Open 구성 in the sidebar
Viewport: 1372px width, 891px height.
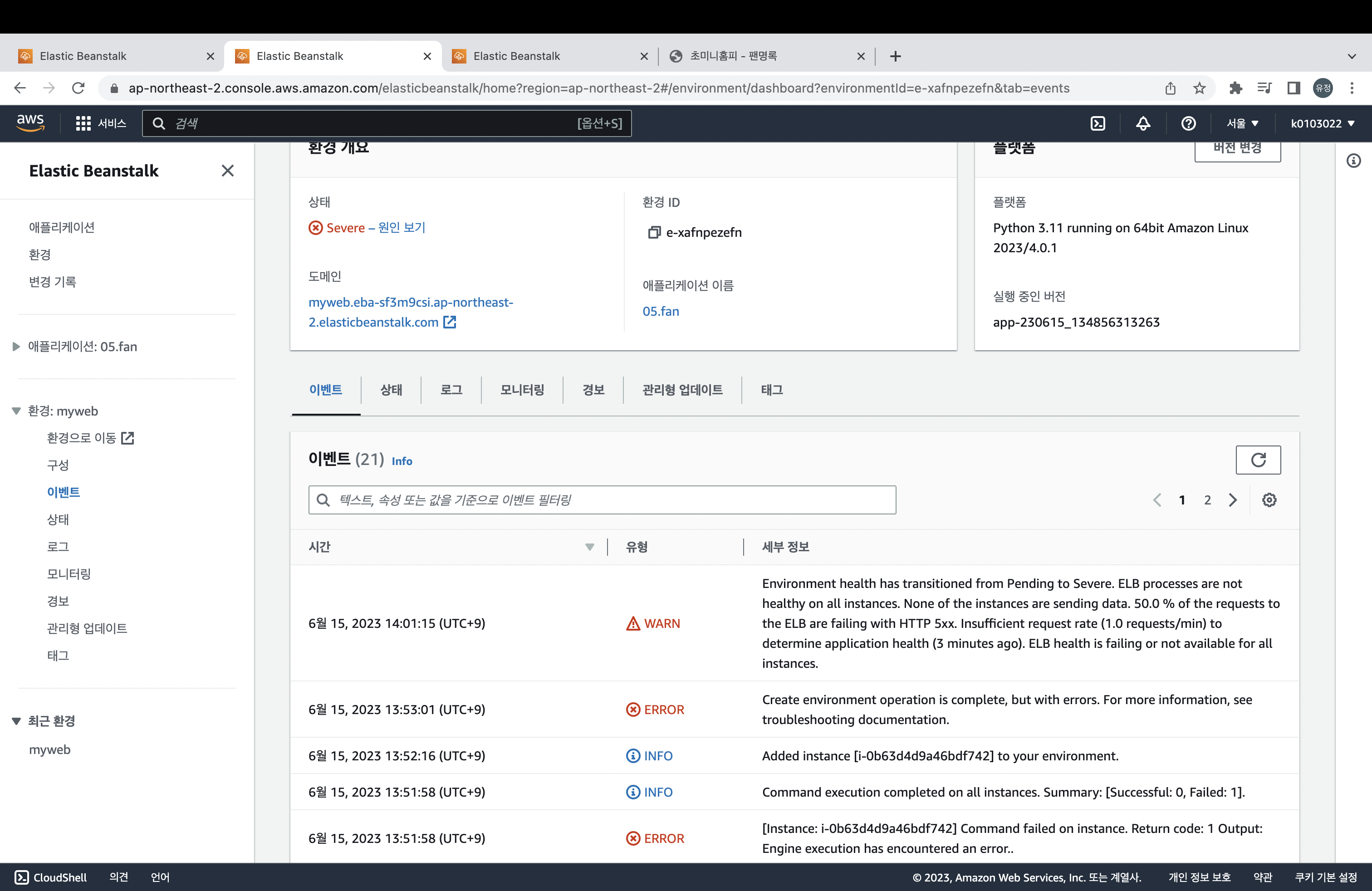58,465
